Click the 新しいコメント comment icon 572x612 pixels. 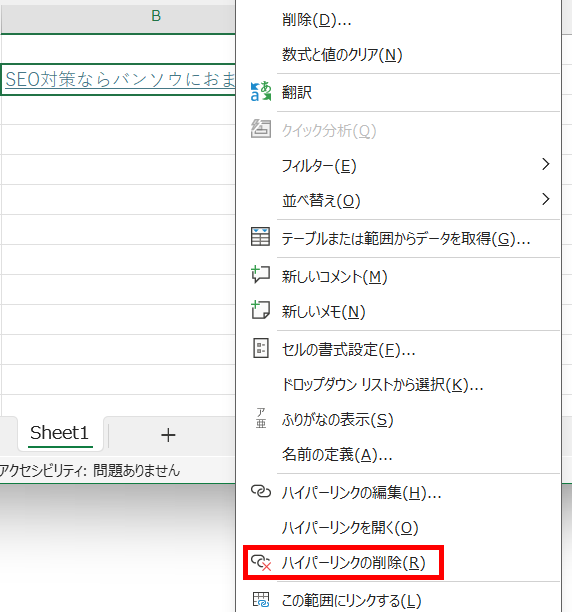click(261, 274)
